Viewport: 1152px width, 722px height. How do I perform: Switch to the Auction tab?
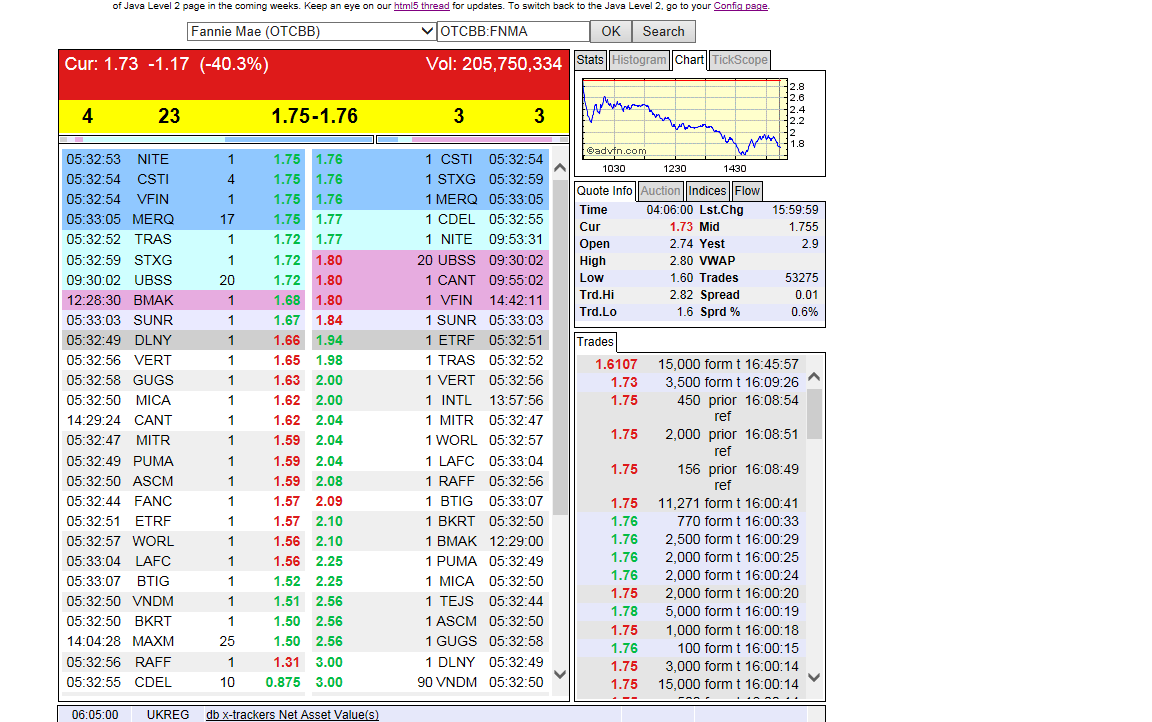tap(660, 191)
